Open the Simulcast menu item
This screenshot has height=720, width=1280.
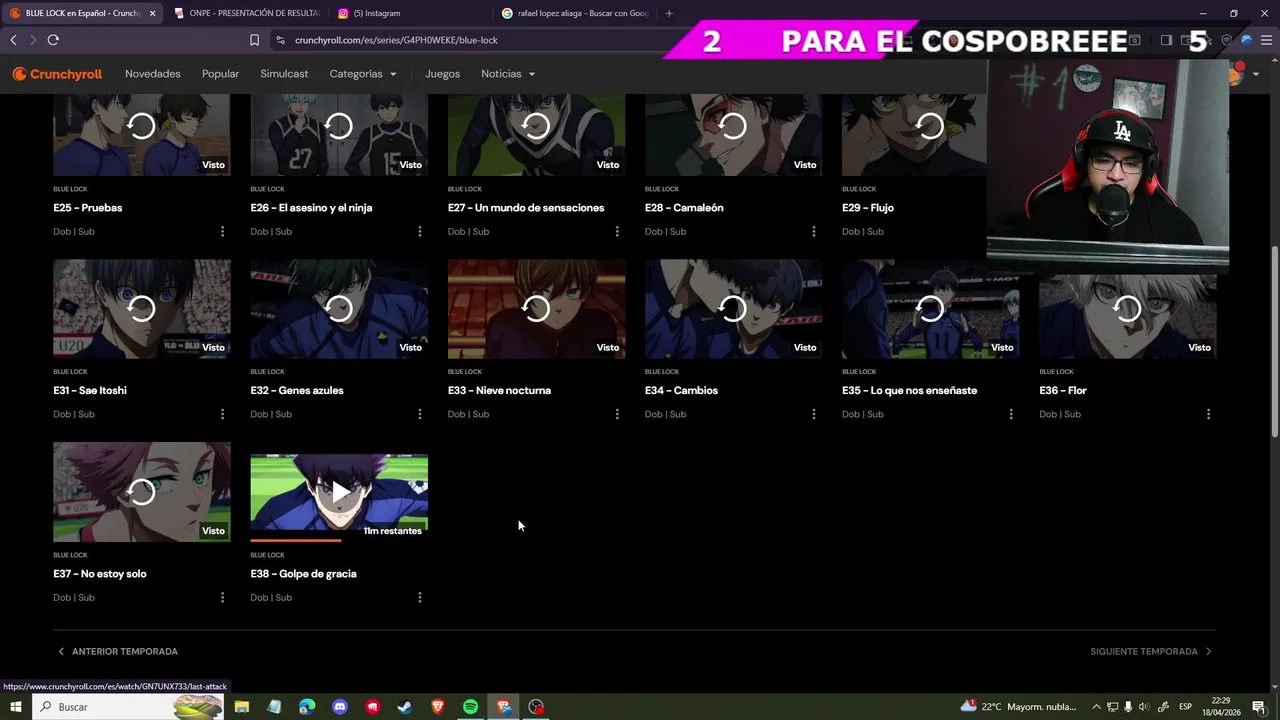pos(284,74)
